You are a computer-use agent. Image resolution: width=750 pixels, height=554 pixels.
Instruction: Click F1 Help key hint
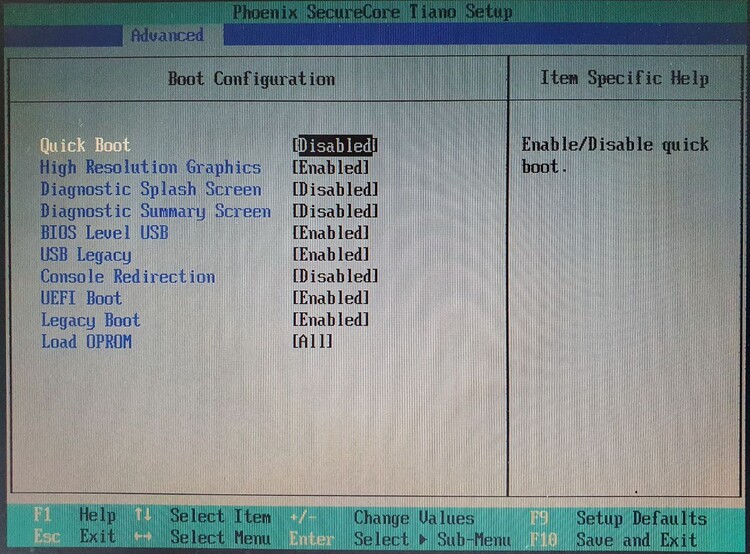pyautogui.click(x=75, y=515)
